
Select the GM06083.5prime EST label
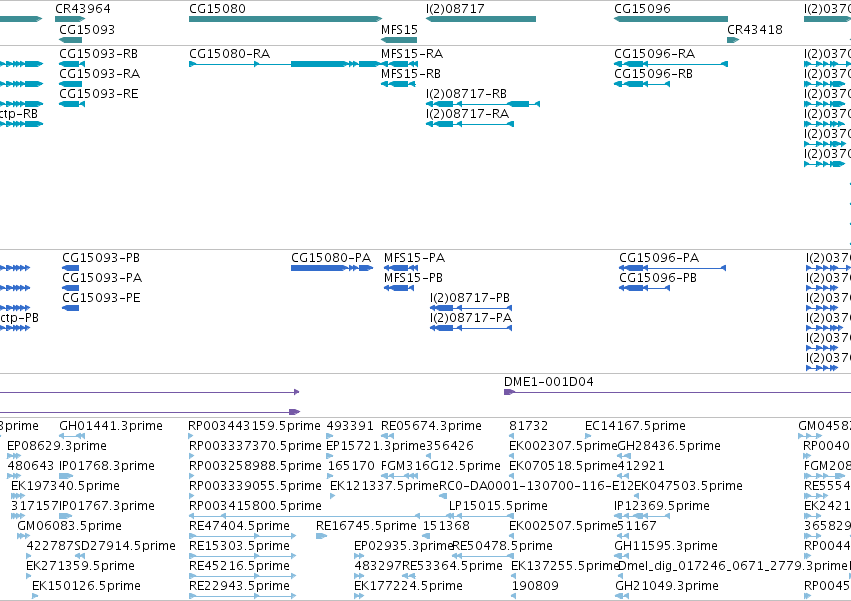point(69,527)
